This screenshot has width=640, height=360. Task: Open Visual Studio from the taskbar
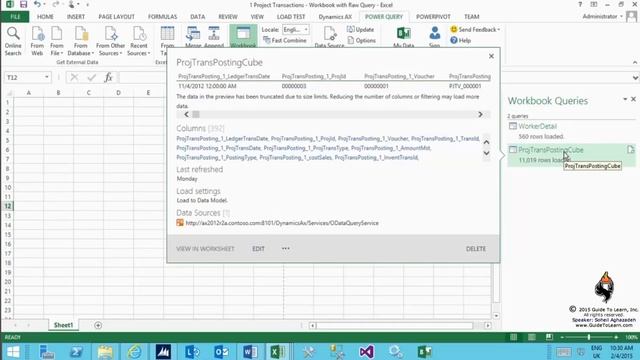(x=367, y=351)
